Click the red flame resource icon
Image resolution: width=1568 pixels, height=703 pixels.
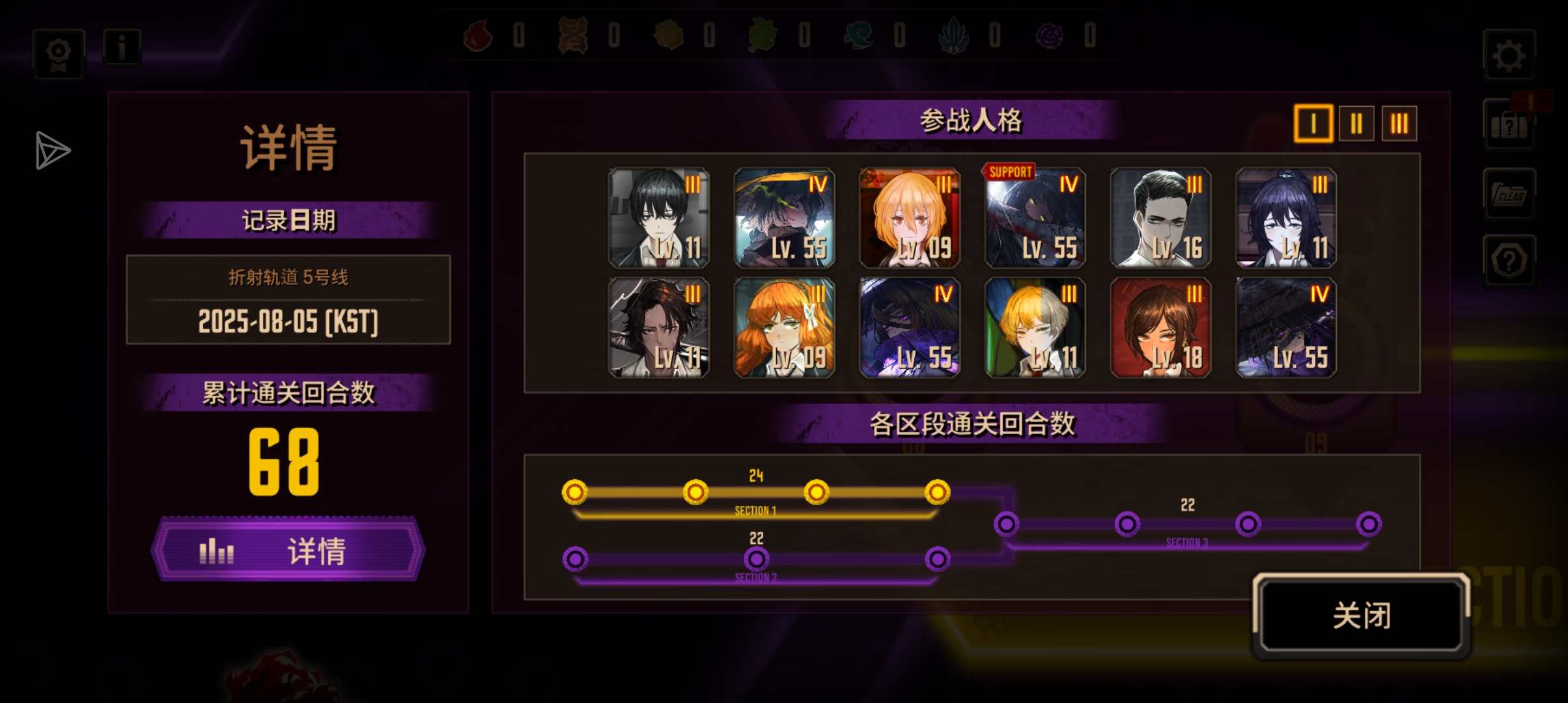pyautogui.click(x=478, y=34)
